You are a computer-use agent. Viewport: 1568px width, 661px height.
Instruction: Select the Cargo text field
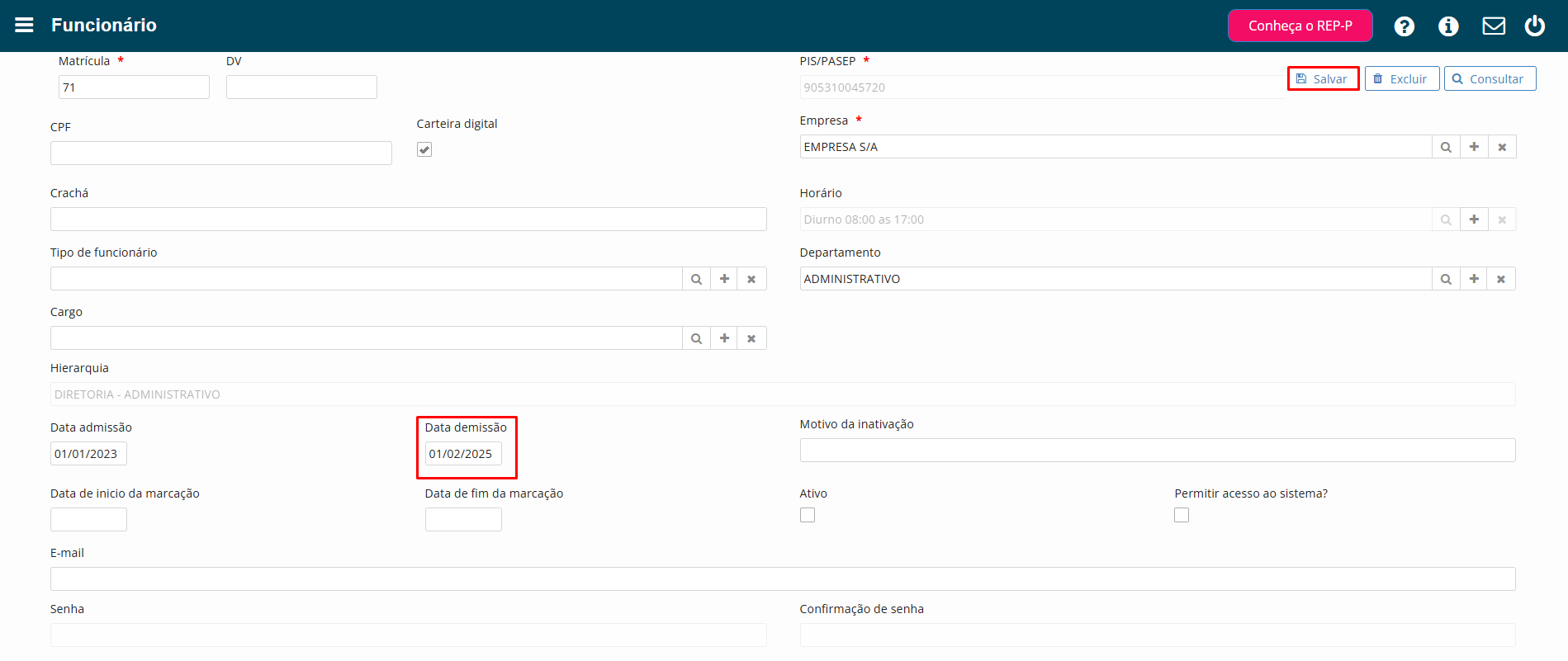pos(366,338)
